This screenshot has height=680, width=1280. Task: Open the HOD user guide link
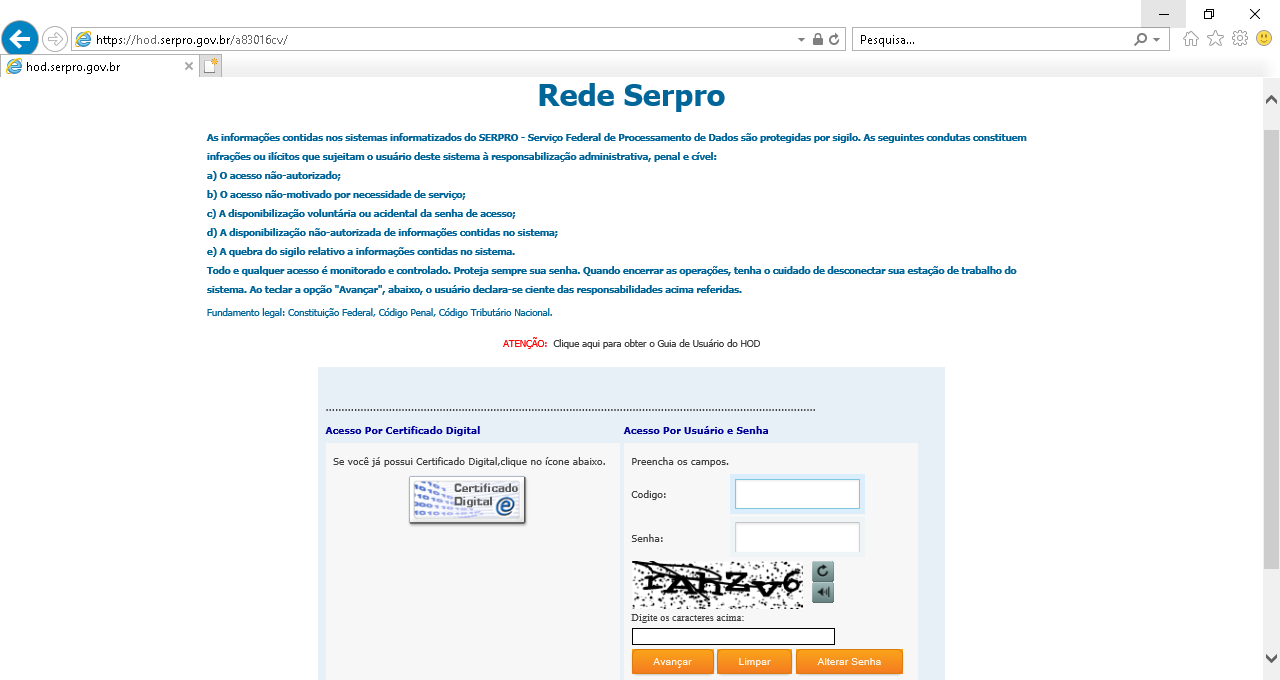point(656,344)
